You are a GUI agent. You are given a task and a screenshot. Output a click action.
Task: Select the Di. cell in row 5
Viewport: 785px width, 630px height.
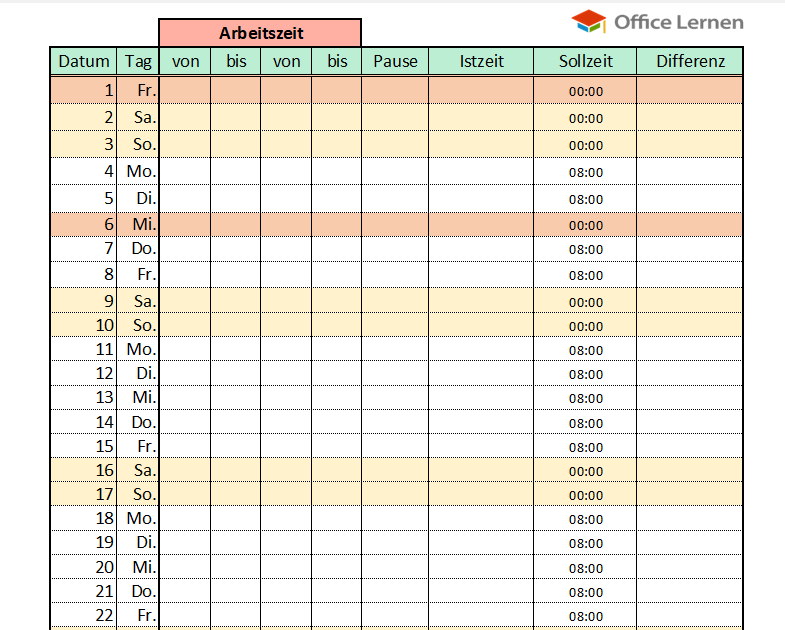138,198
